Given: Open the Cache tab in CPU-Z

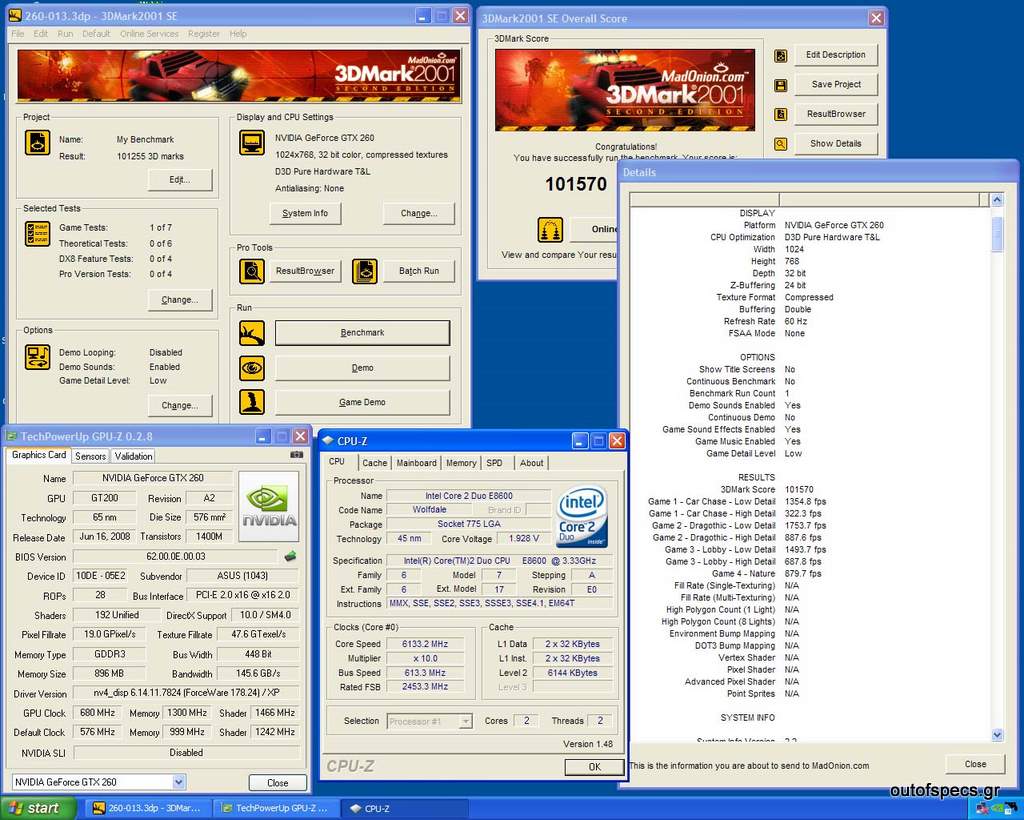Looking at the screenshot, I should pyautogui.click(x=374, y=463).
